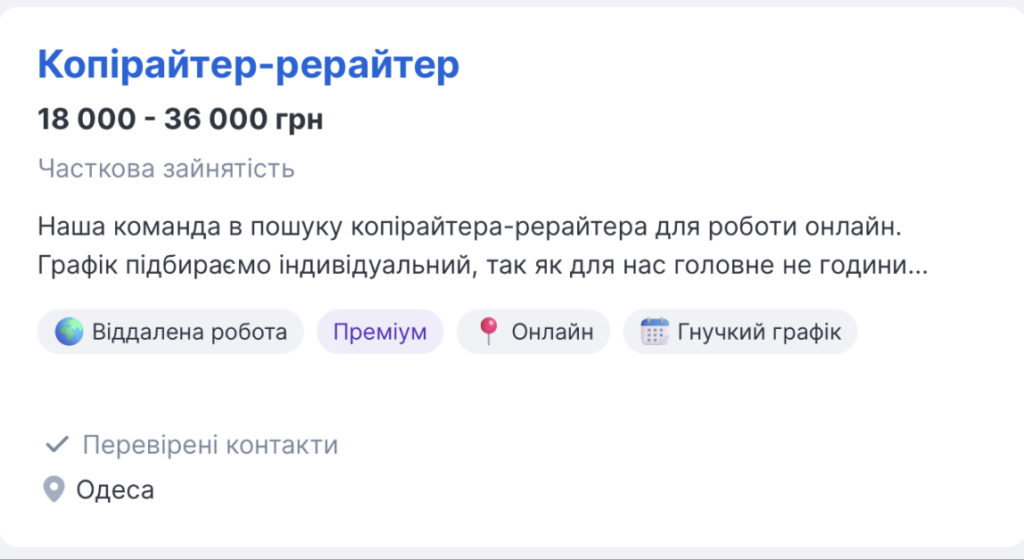Click the salary 18 000 - 36 000 грн

(x=181, y=119)
